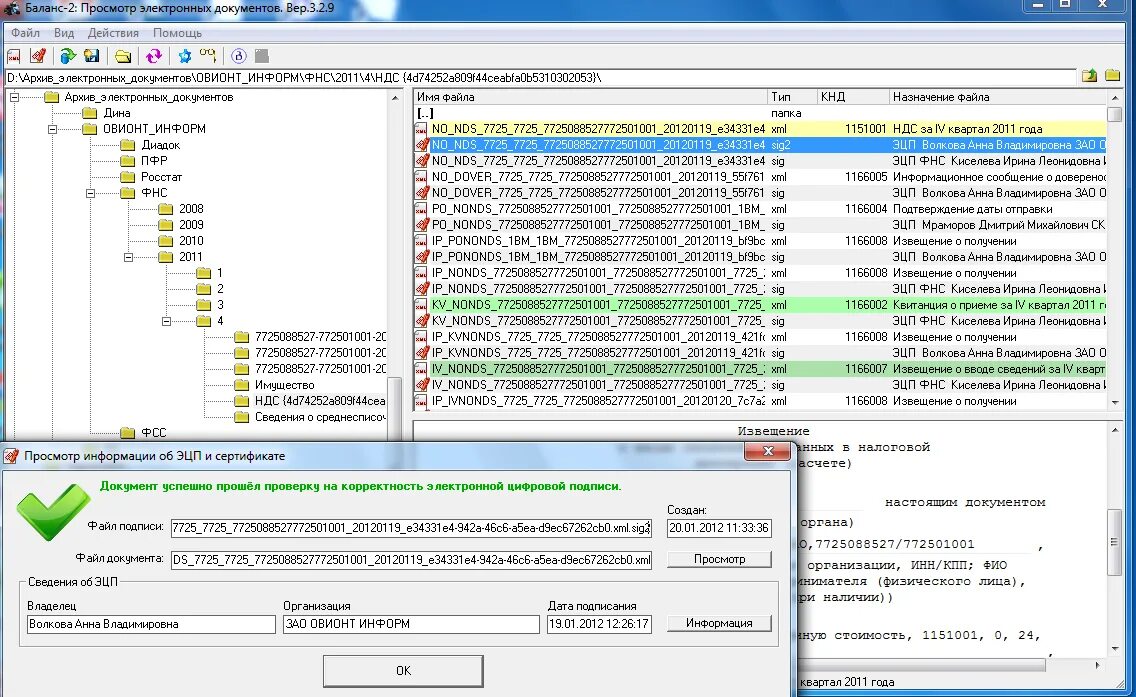Image resolution: width=1136 pixels, height=697 pixels.
Task: Select the 2009 folder in tree
Action: click(x=191, y=225)
